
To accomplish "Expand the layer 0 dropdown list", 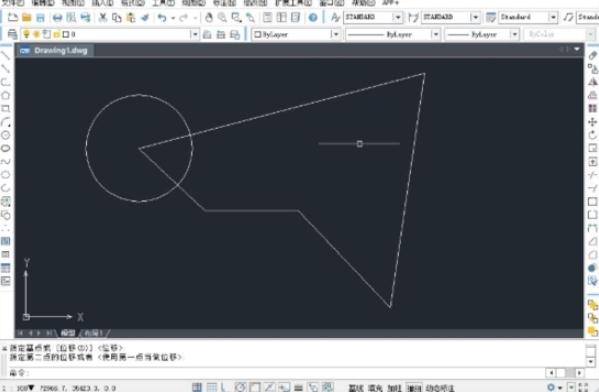I will 195,34.
